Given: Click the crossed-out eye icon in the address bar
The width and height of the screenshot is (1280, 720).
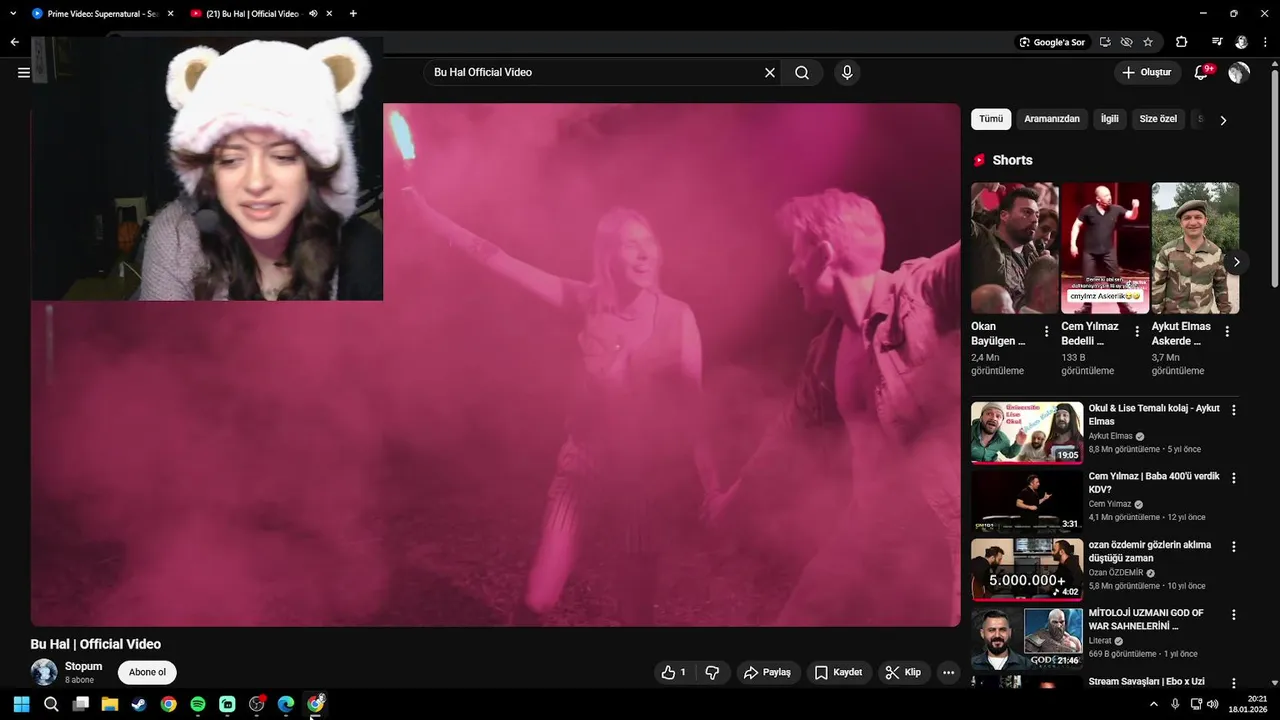Looking at the screenshot, I should click(1126, 42).
